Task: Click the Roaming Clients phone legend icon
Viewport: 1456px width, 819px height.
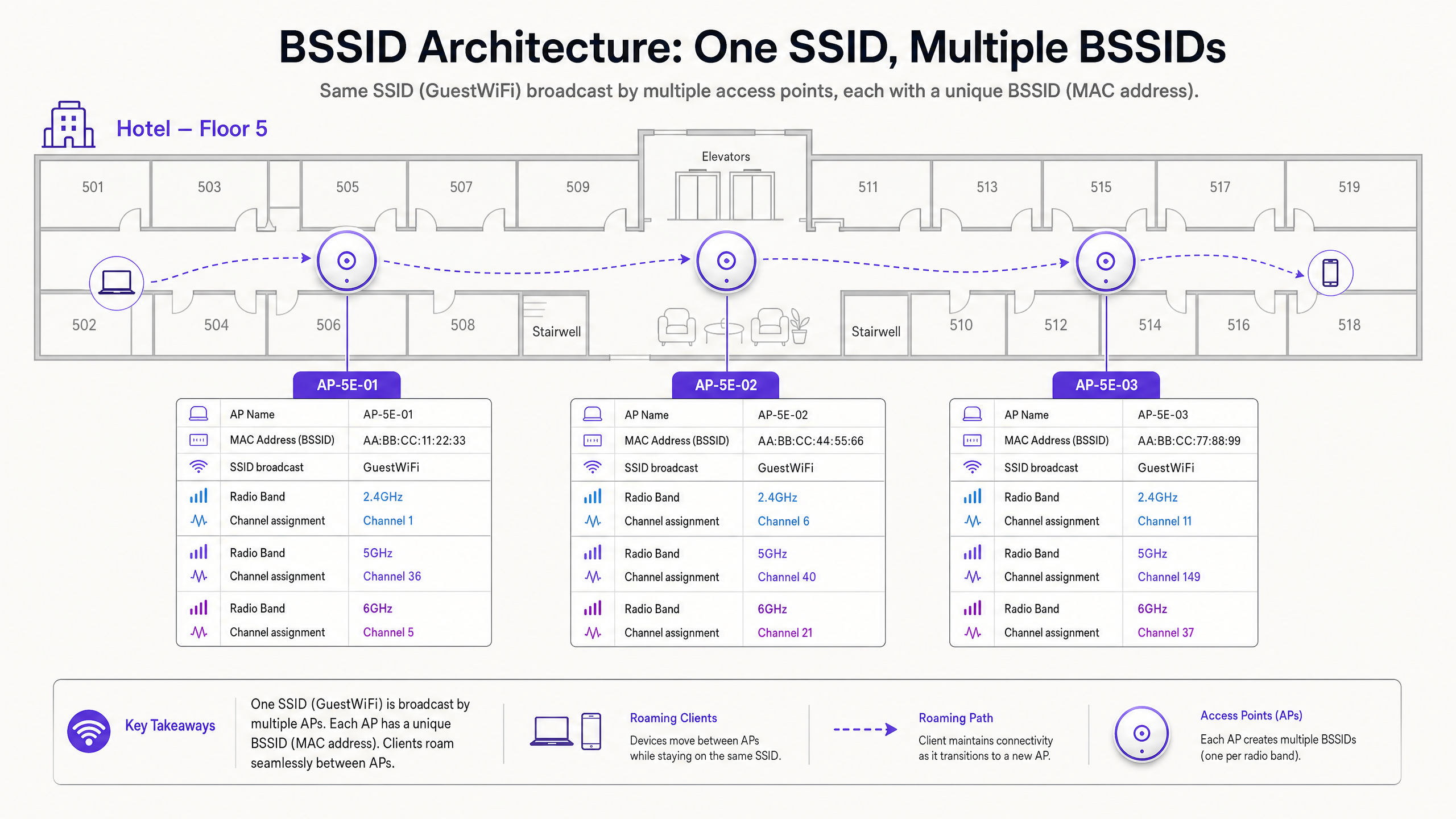Action: coord(591,731)
